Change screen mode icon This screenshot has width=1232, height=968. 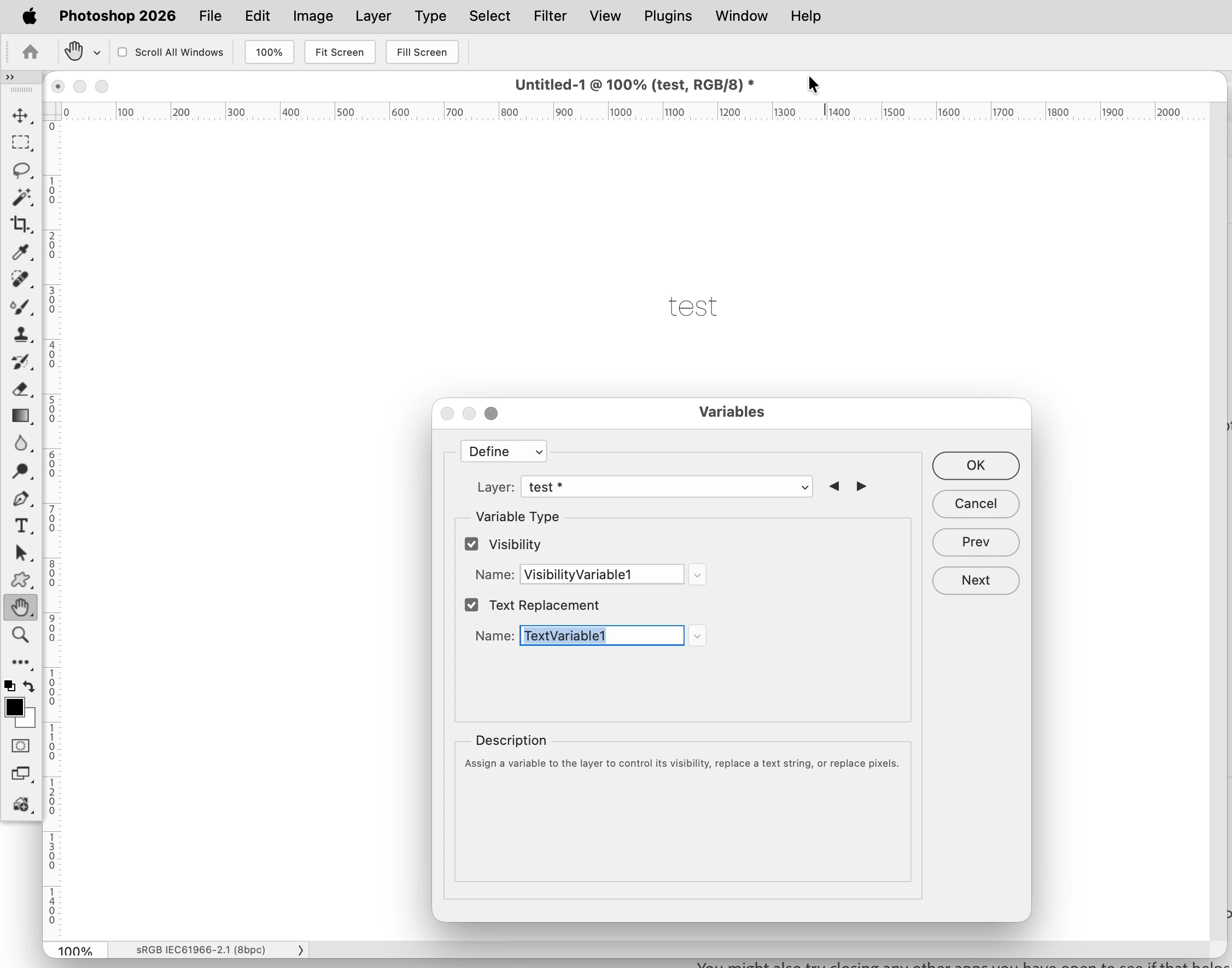click(20, 774)
